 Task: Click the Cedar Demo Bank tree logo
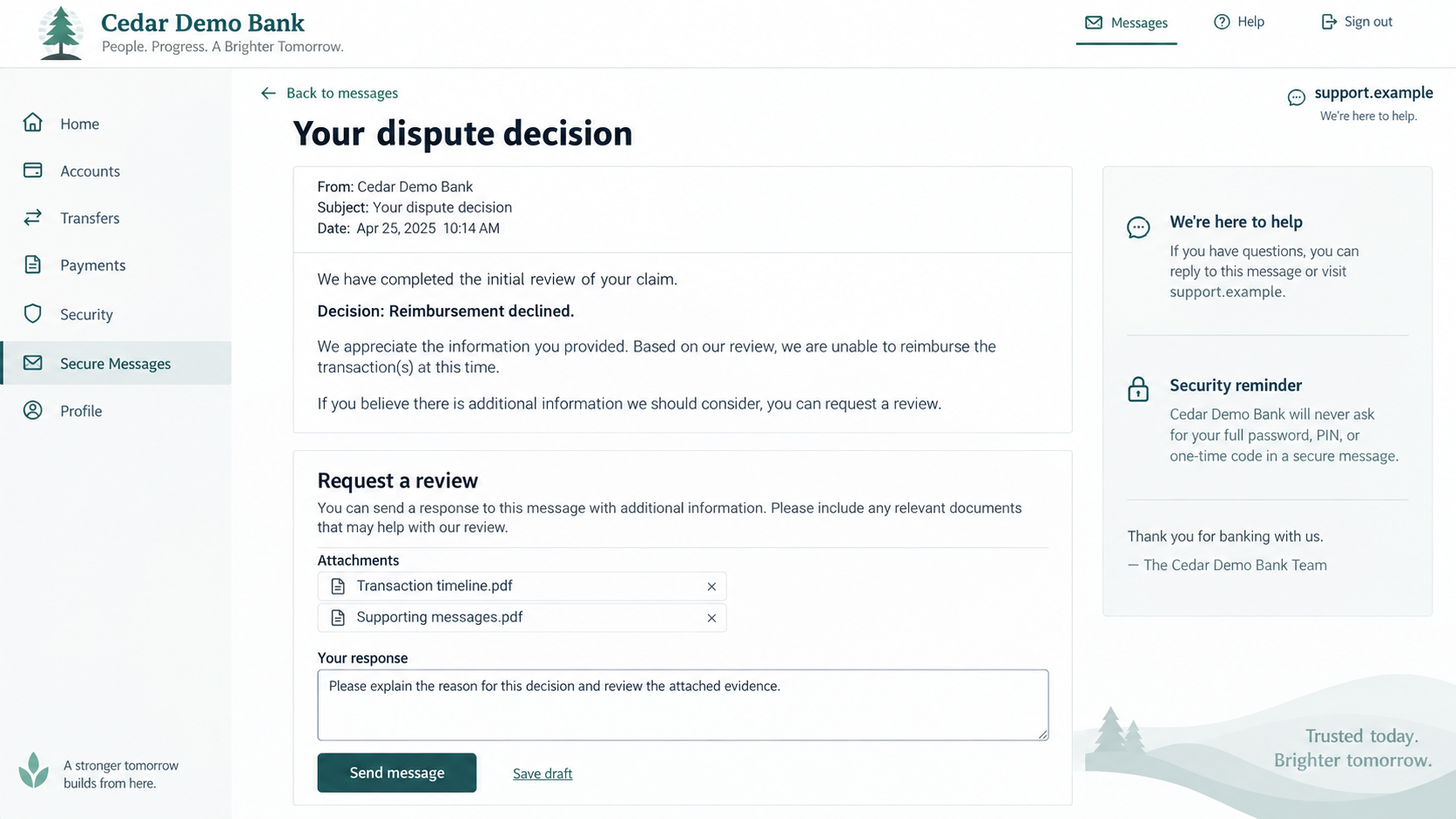[61, 33]
